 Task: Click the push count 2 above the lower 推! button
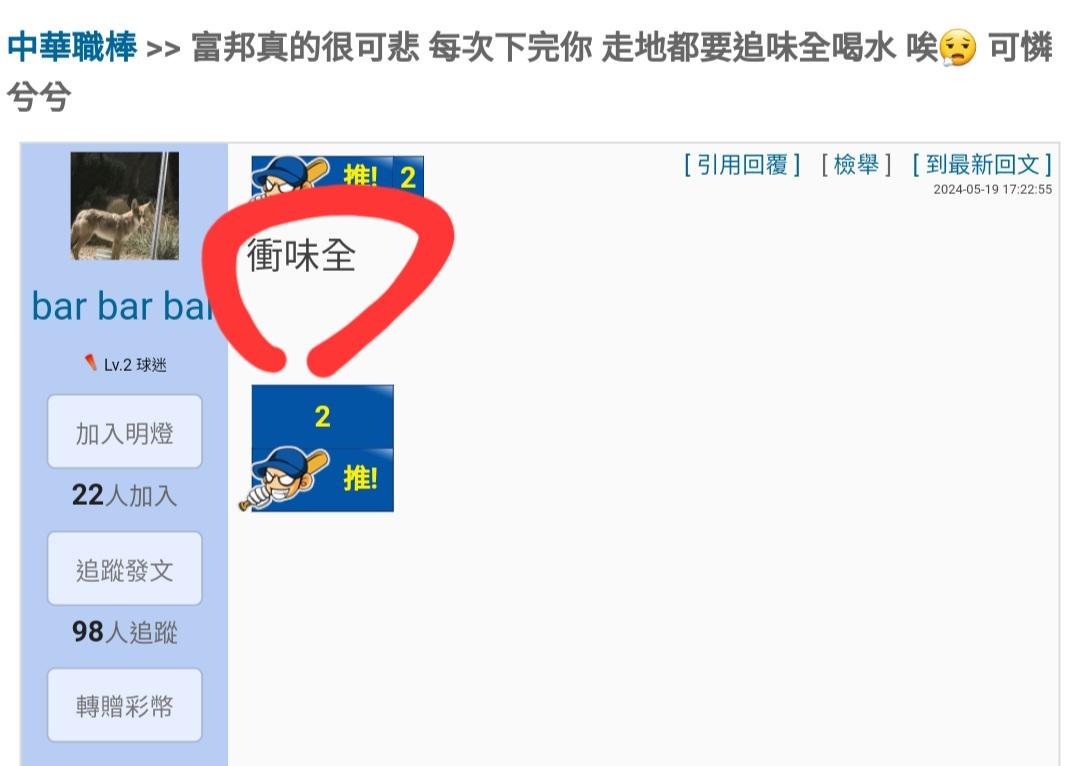click(322, 417)
